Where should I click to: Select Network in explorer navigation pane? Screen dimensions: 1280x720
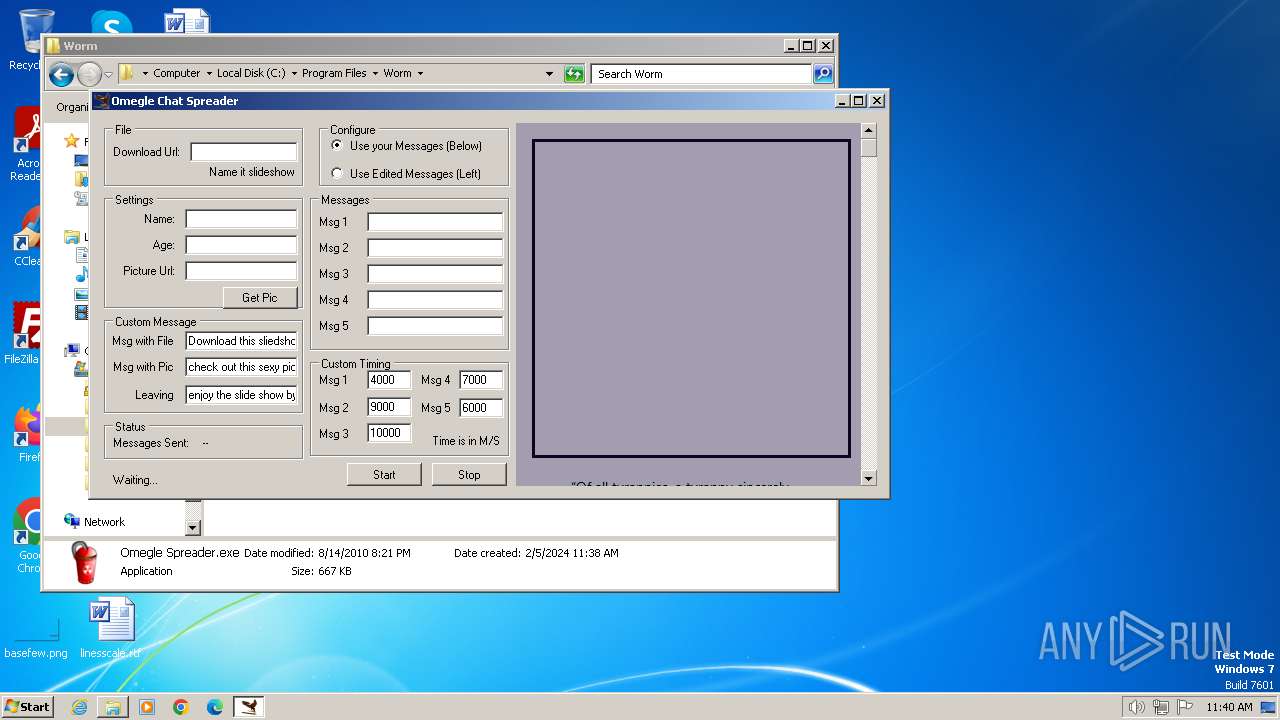point(95,522)
